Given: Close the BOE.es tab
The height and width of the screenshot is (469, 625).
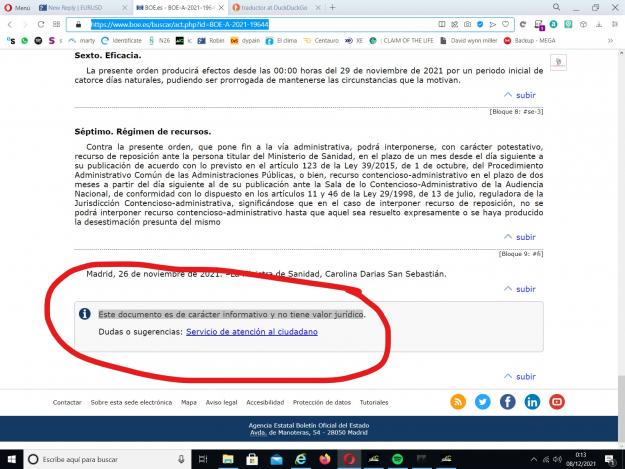Looking at the screenshot, I should click(x=221, y=8).
